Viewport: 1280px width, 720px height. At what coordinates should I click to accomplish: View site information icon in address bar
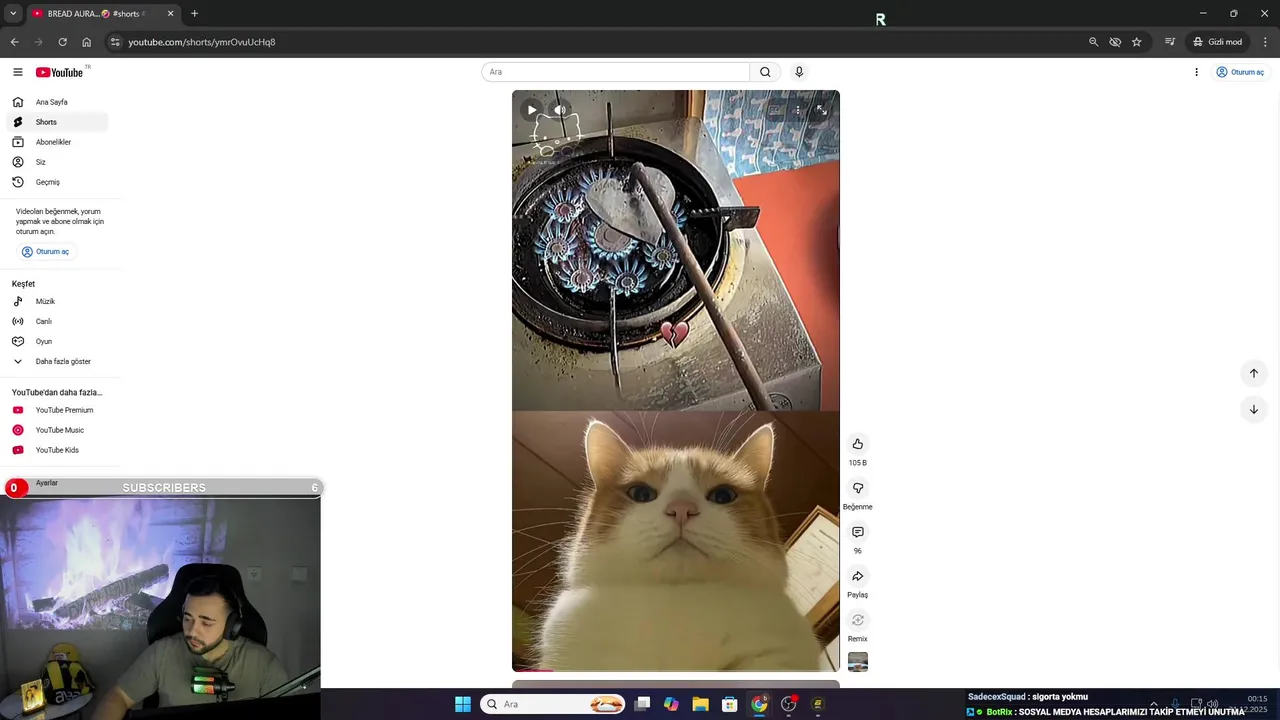click(115, 42)
